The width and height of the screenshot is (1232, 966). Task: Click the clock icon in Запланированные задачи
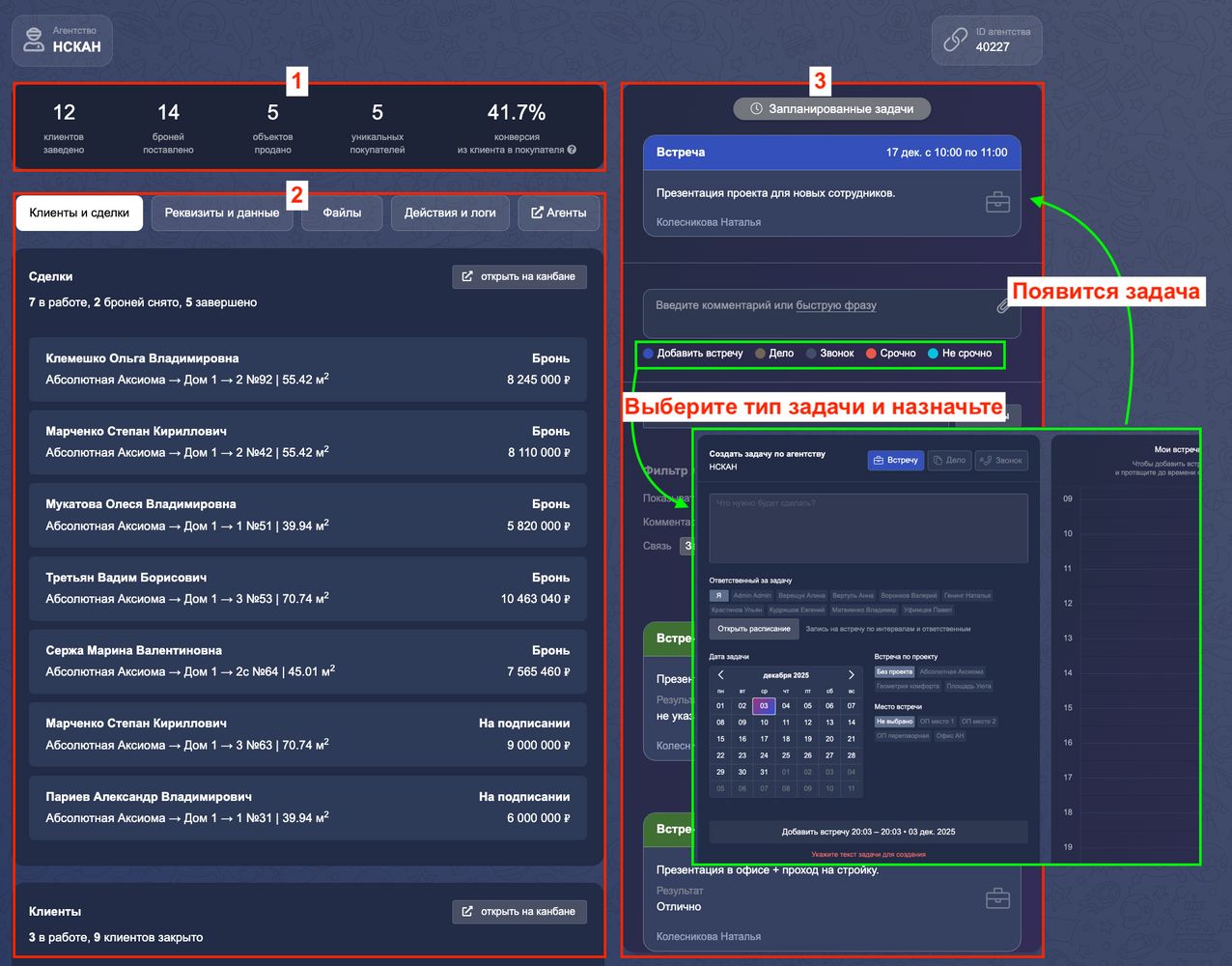[x=757, y=109]
